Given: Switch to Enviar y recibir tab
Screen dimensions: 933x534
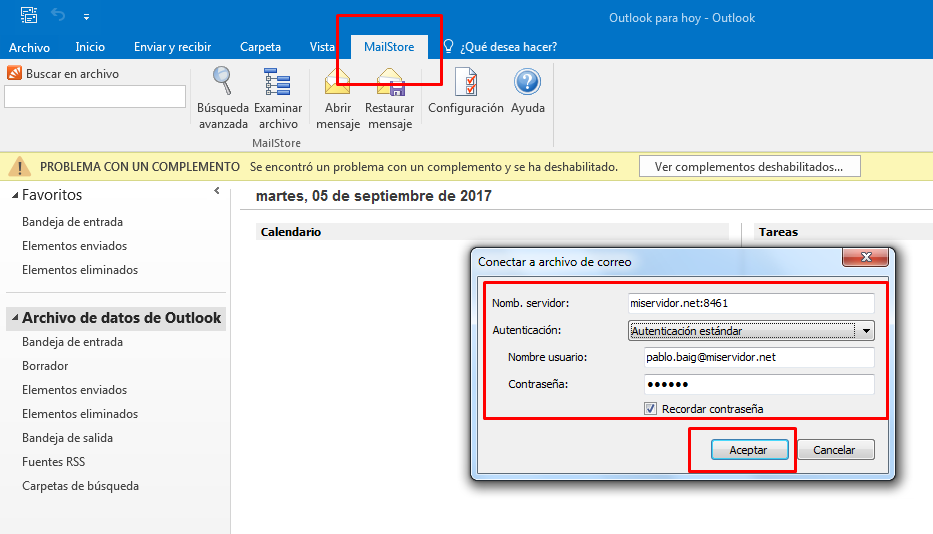Looking at the screenshot, I should [173, 46].
